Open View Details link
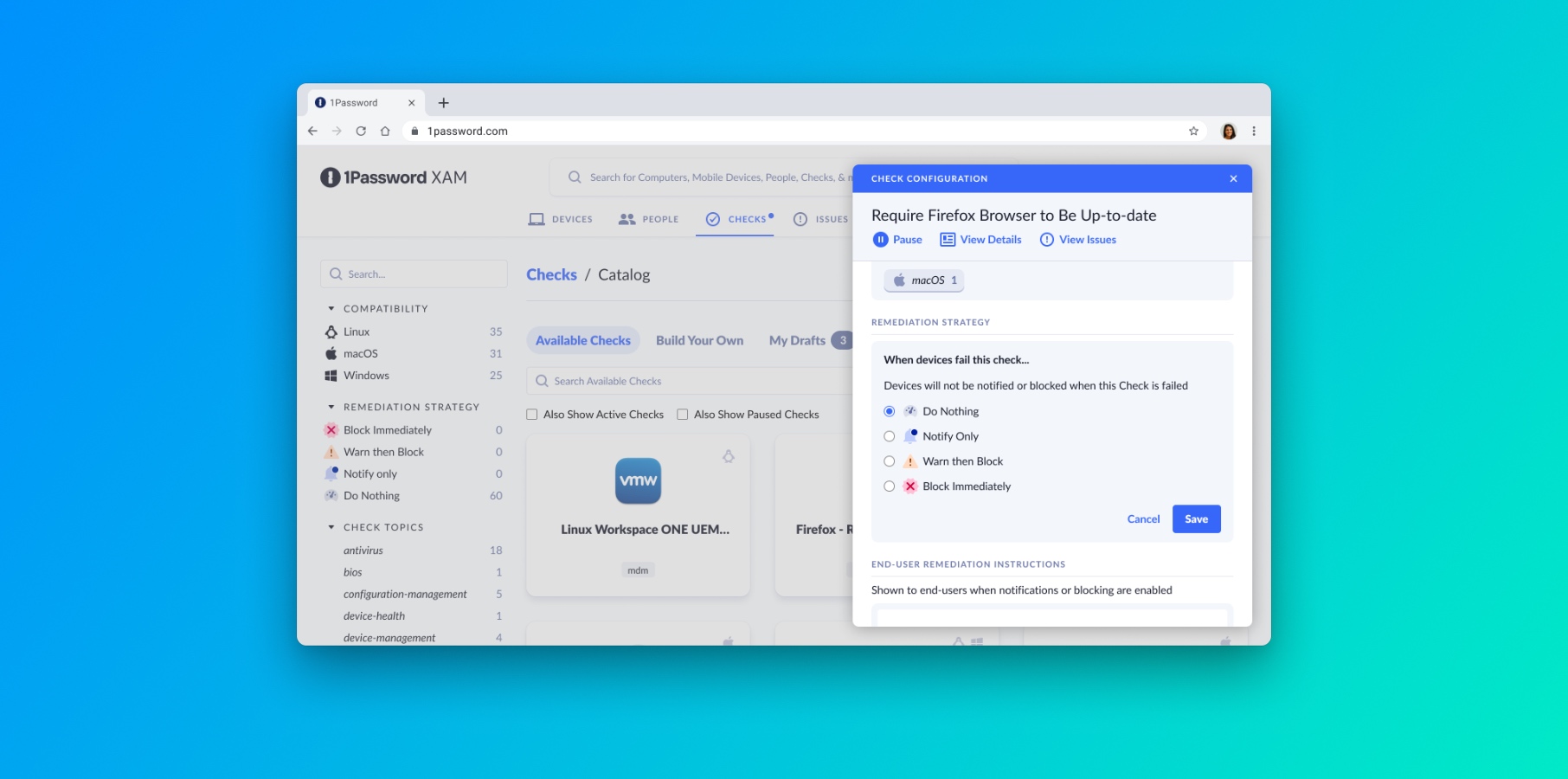Screen dimensions: 1568x779 coord(980,240)
